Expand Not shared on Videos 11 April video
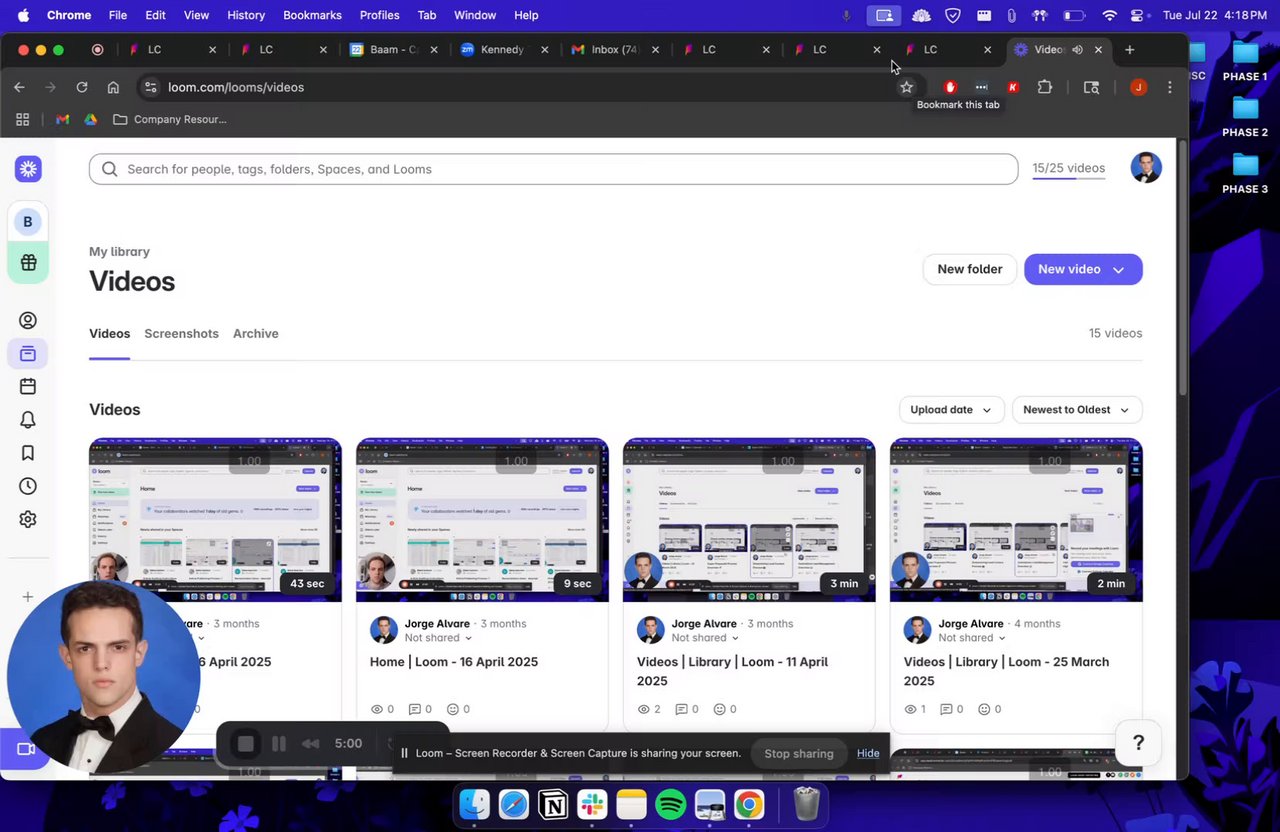The image size is (1280, 832). [706, 638]
